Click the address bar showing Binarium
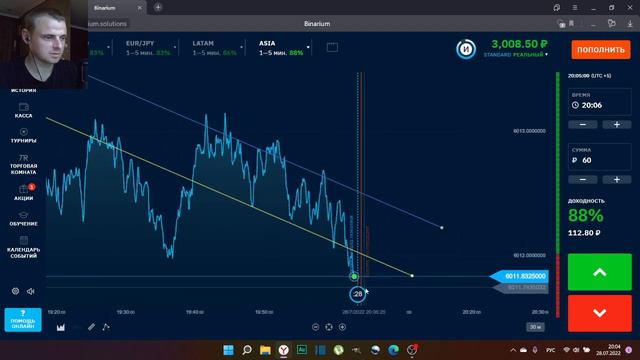This screenshot has height=360, width=640. click(317, 24)
